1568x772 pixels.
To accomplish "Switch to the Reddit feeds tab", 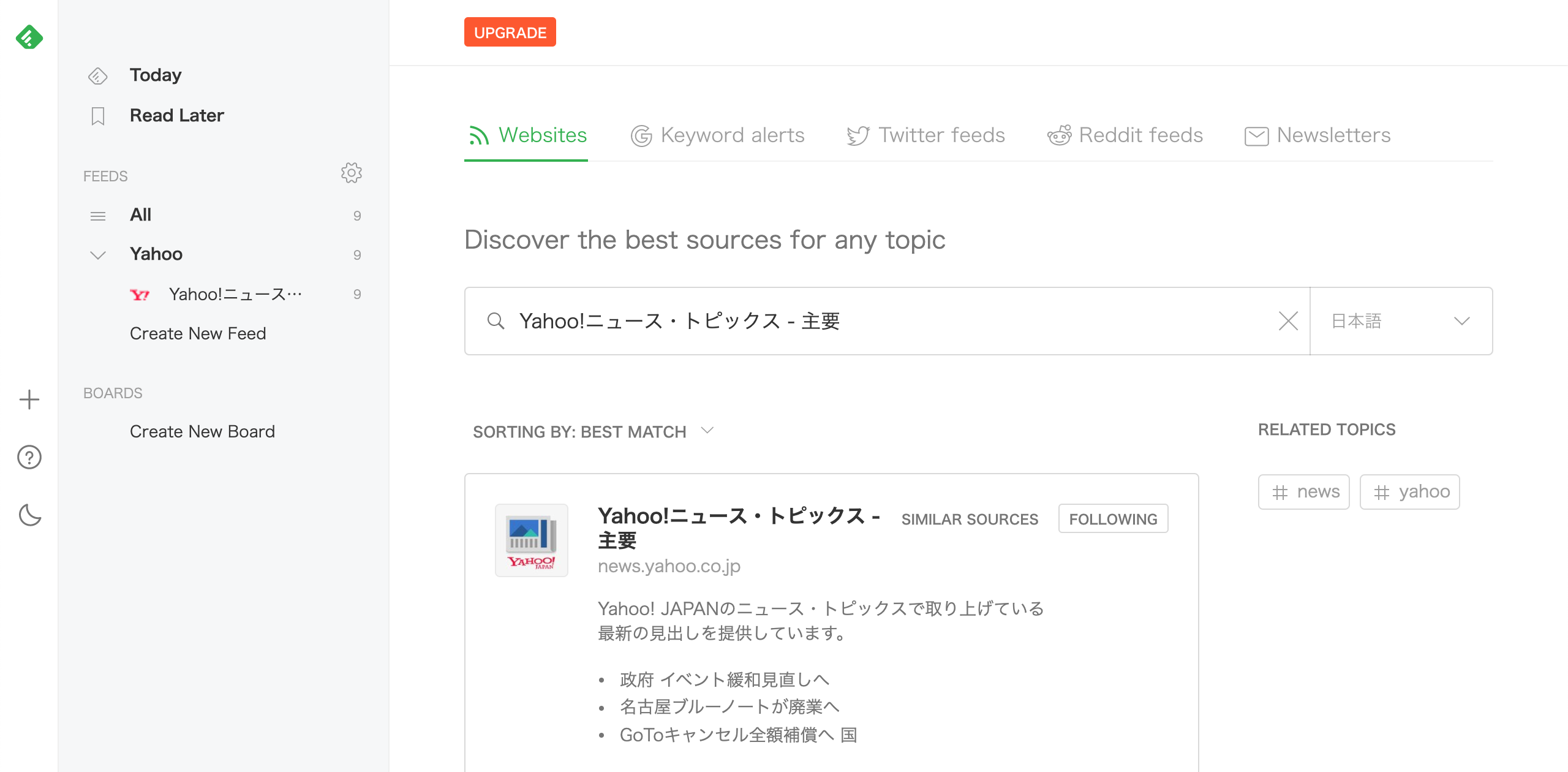I will click(1125, 135).
